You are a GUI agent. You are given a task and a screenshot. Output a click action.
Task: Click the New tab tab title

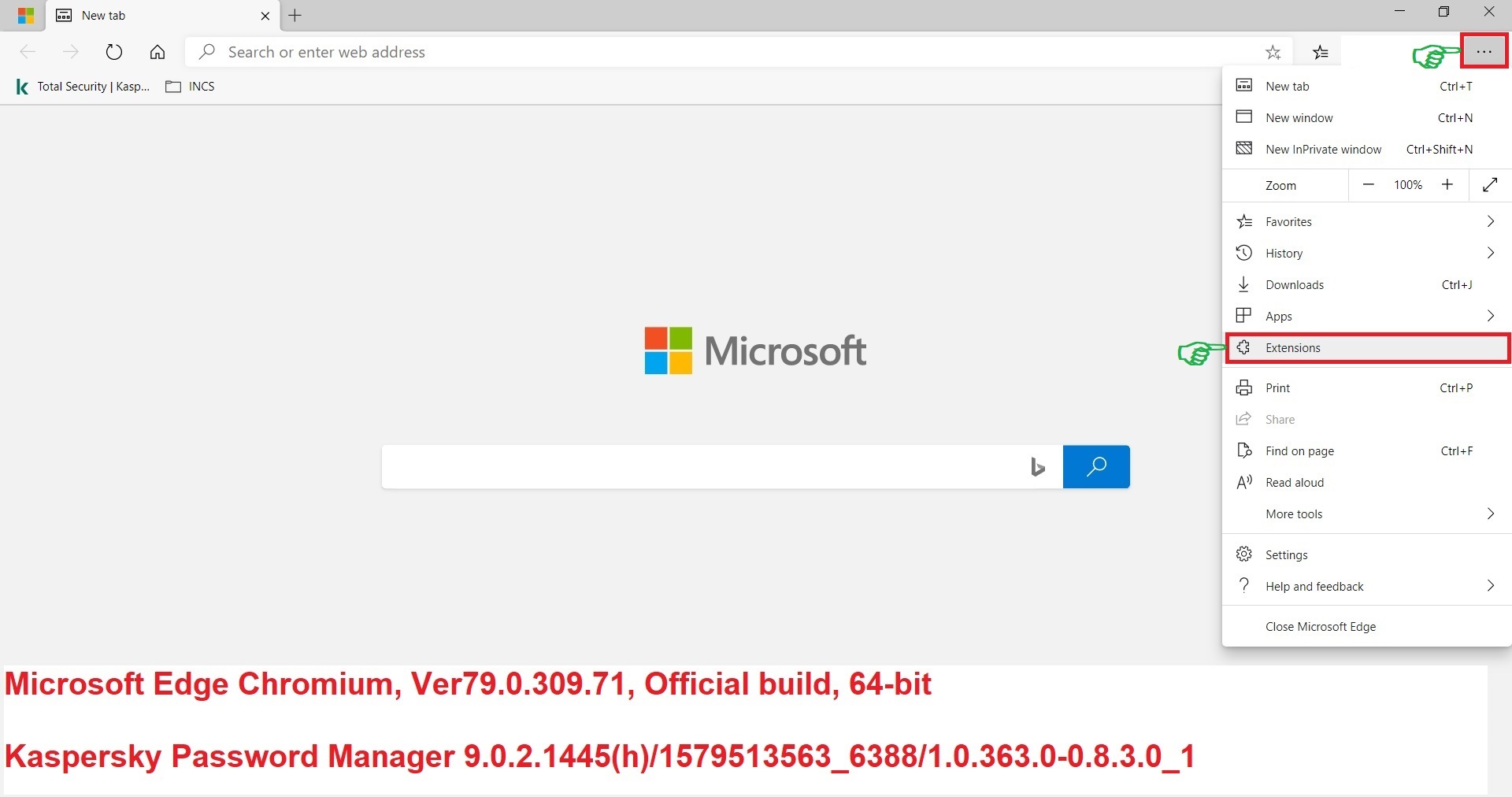[x=103, y=16]
